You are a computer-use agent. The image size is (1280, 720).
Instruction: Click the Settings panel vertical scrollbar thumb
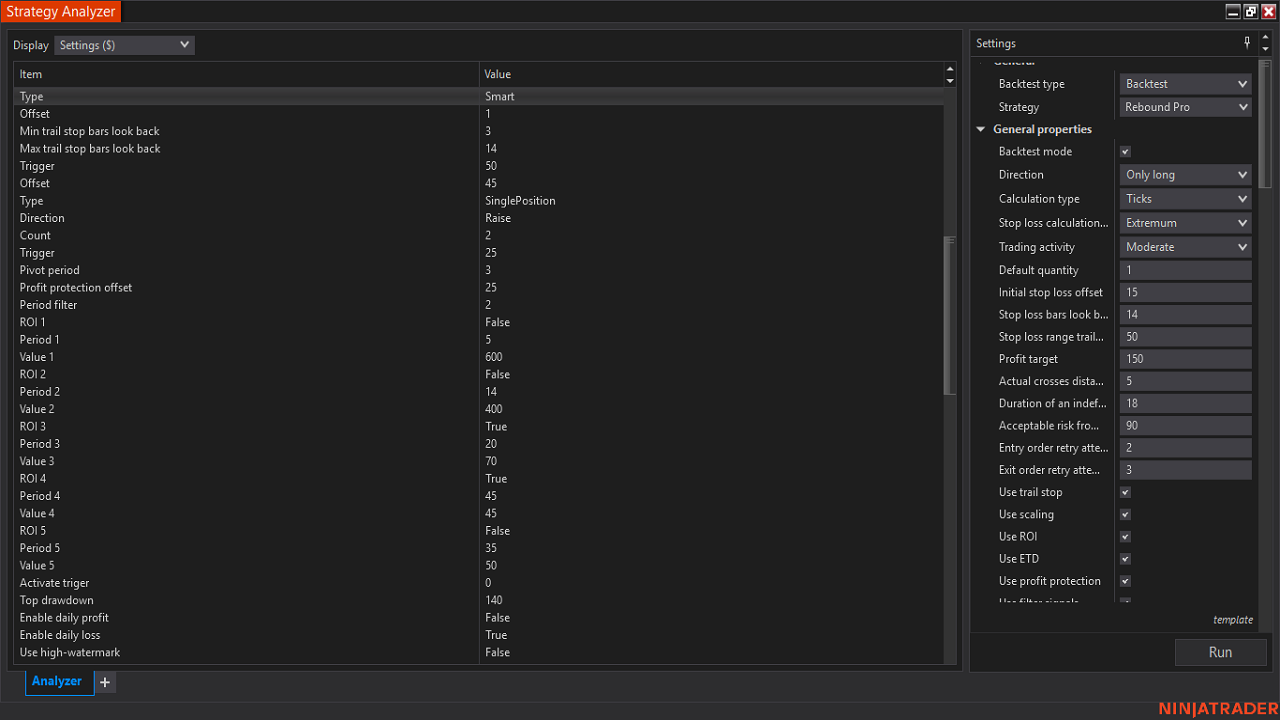tap(1265, 123)
